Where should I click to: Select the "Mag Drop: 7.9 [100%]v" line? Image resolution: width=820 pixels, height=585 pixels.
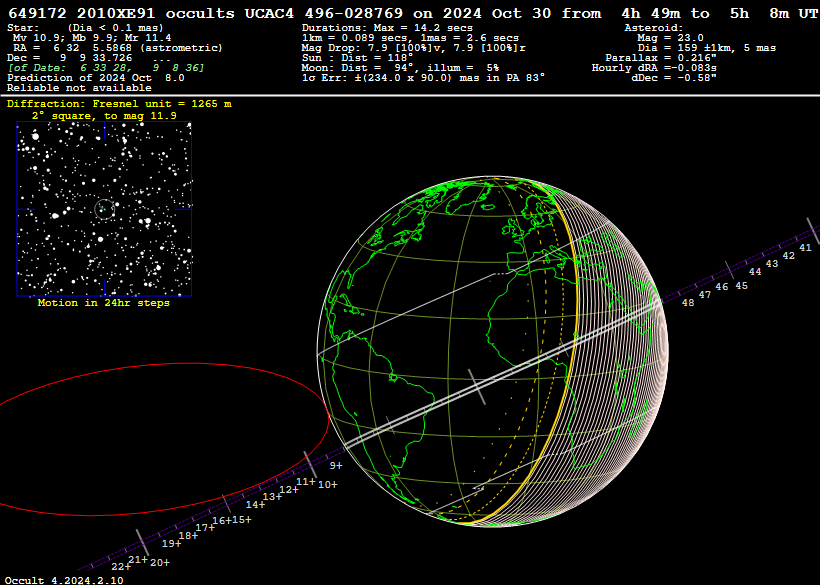413,48
